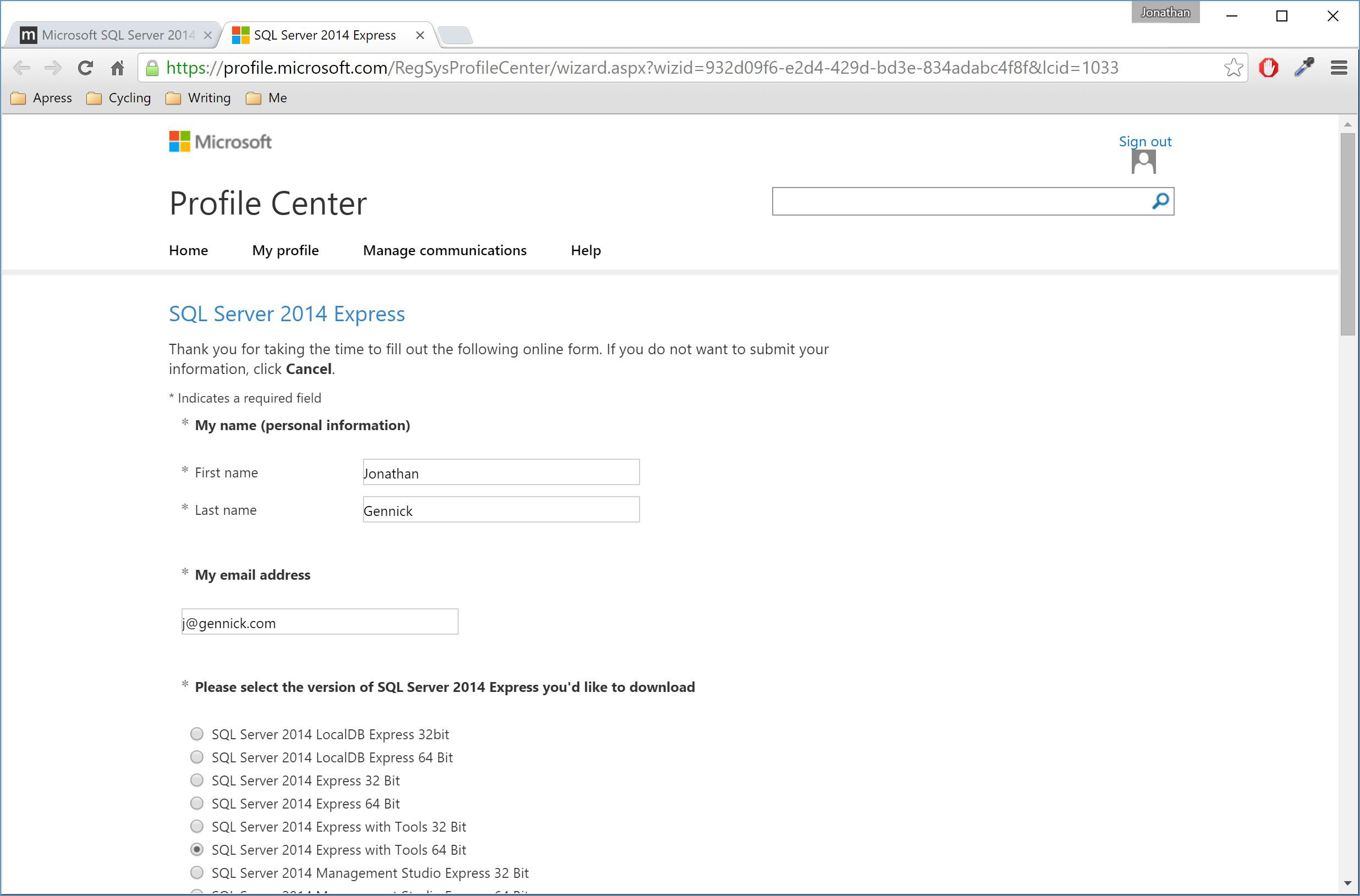
Task: Click the user avatar icon under Sign out
Action: pos(1143,162)
